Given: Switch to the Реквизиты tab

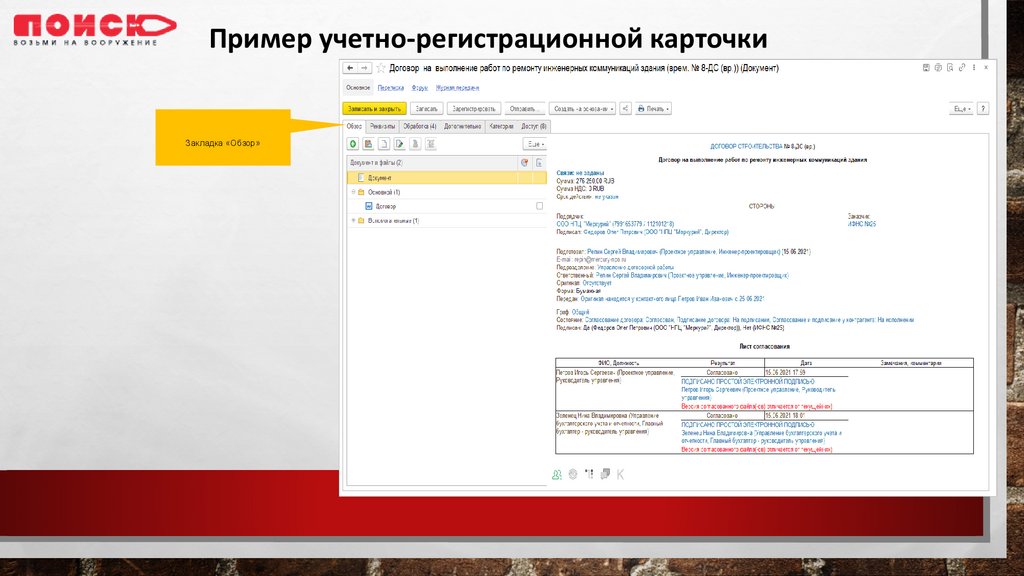Looking at the screenshot, I should tap(382, 126).
